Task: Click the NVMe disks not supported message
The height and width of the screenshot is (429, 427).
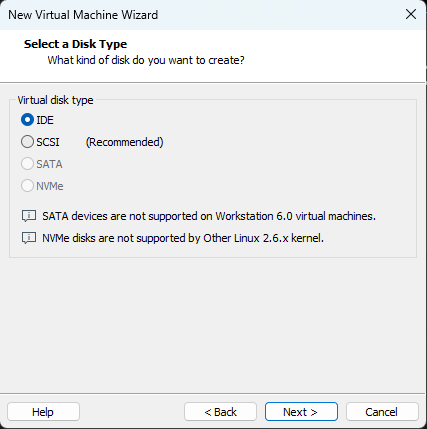Action: pos(183,238)
